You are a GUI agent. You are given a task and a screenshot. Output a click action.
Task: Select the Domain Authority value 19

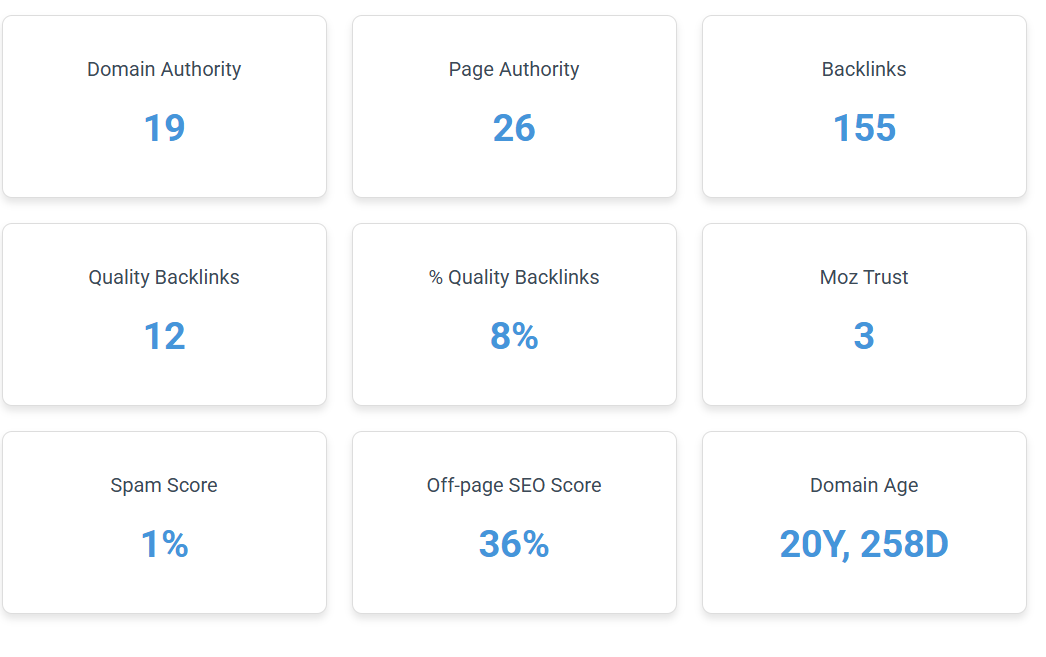164,128
